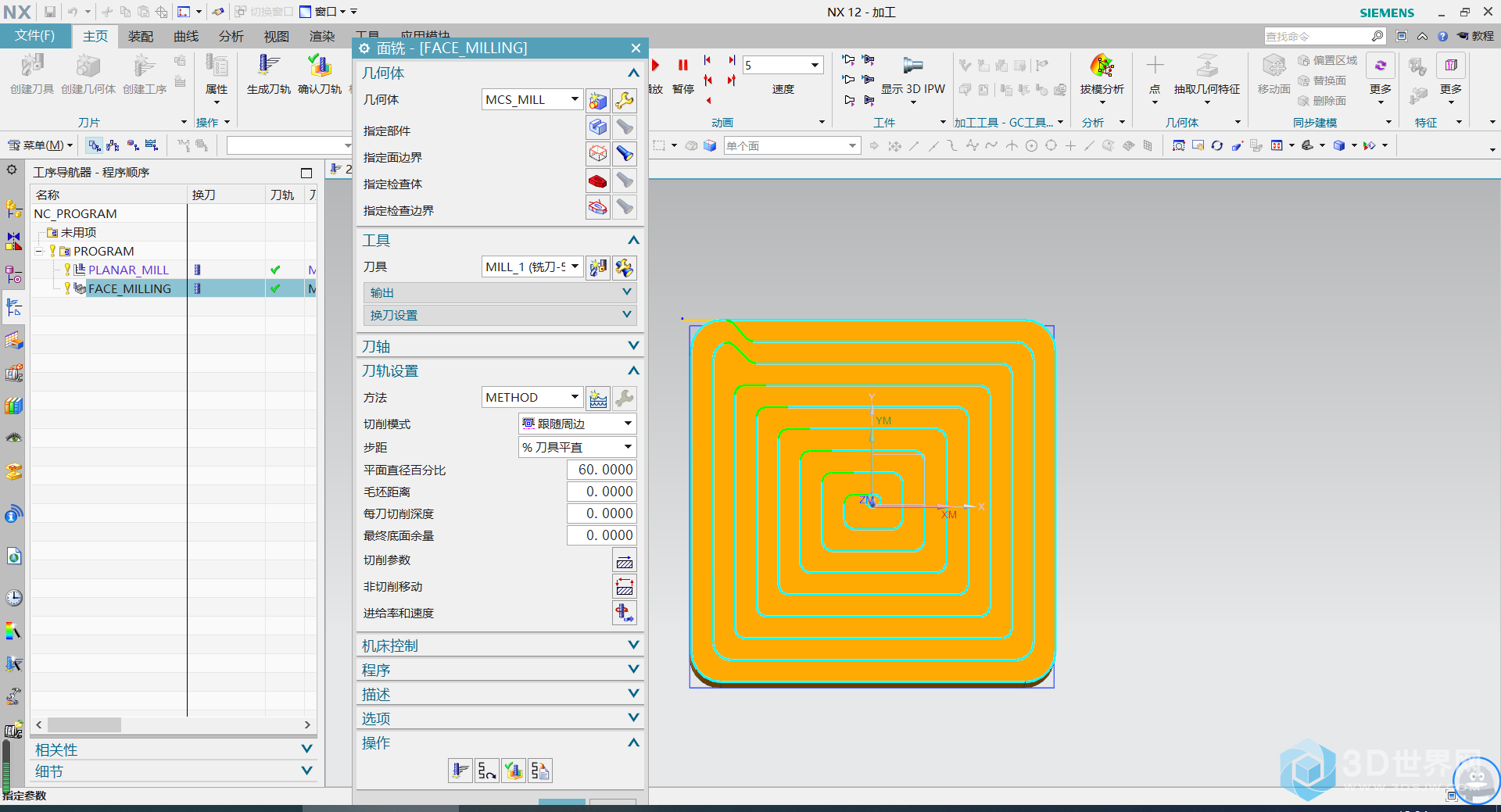1501x812 pixels.
Task: Expand the 描述 section
Action: tap(634, 693)
